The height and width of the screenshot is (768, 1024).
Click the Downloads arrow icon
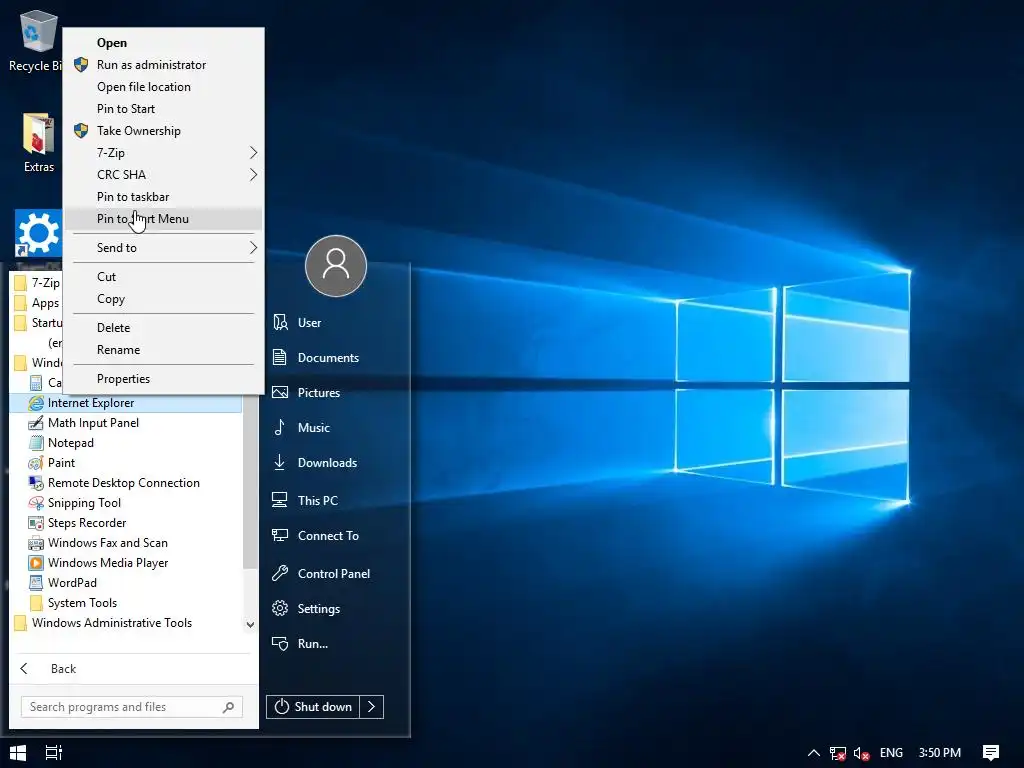[x=280, y=462]
